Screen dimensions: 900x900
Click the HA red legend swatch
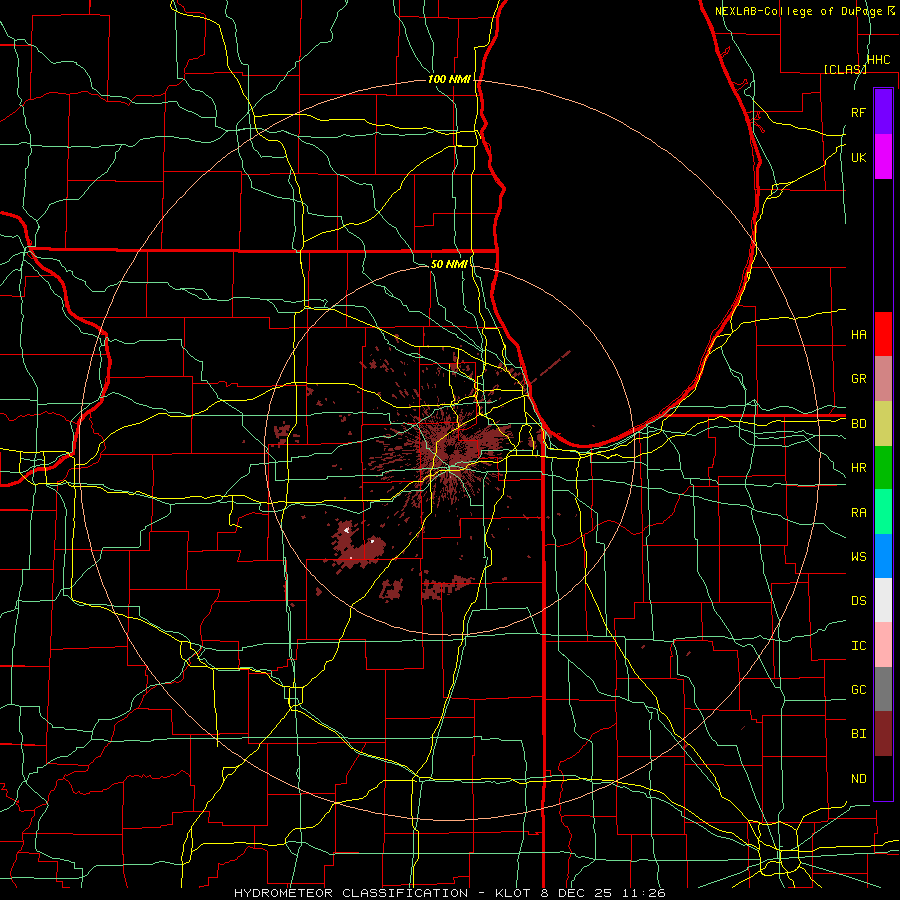(883, 334)
